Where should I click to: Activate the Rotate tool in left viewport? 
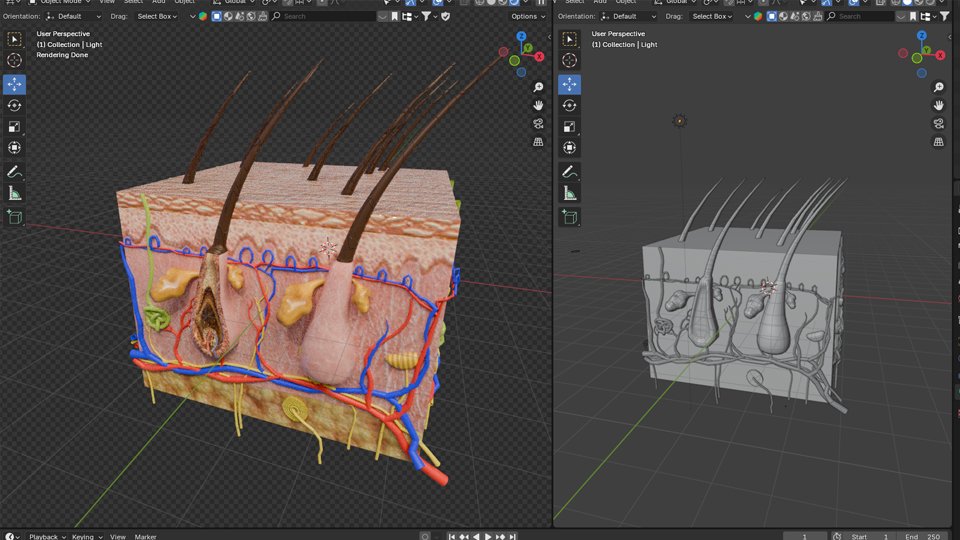click(14, 105)
